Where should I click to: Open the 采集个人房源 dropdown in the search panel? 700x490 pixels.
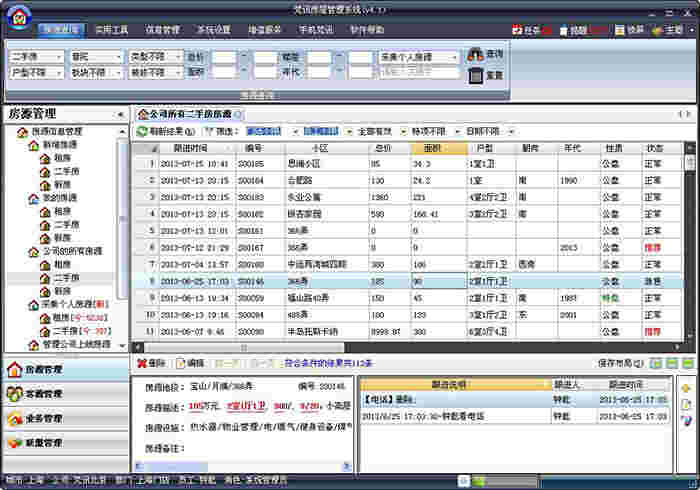[419, 57]
